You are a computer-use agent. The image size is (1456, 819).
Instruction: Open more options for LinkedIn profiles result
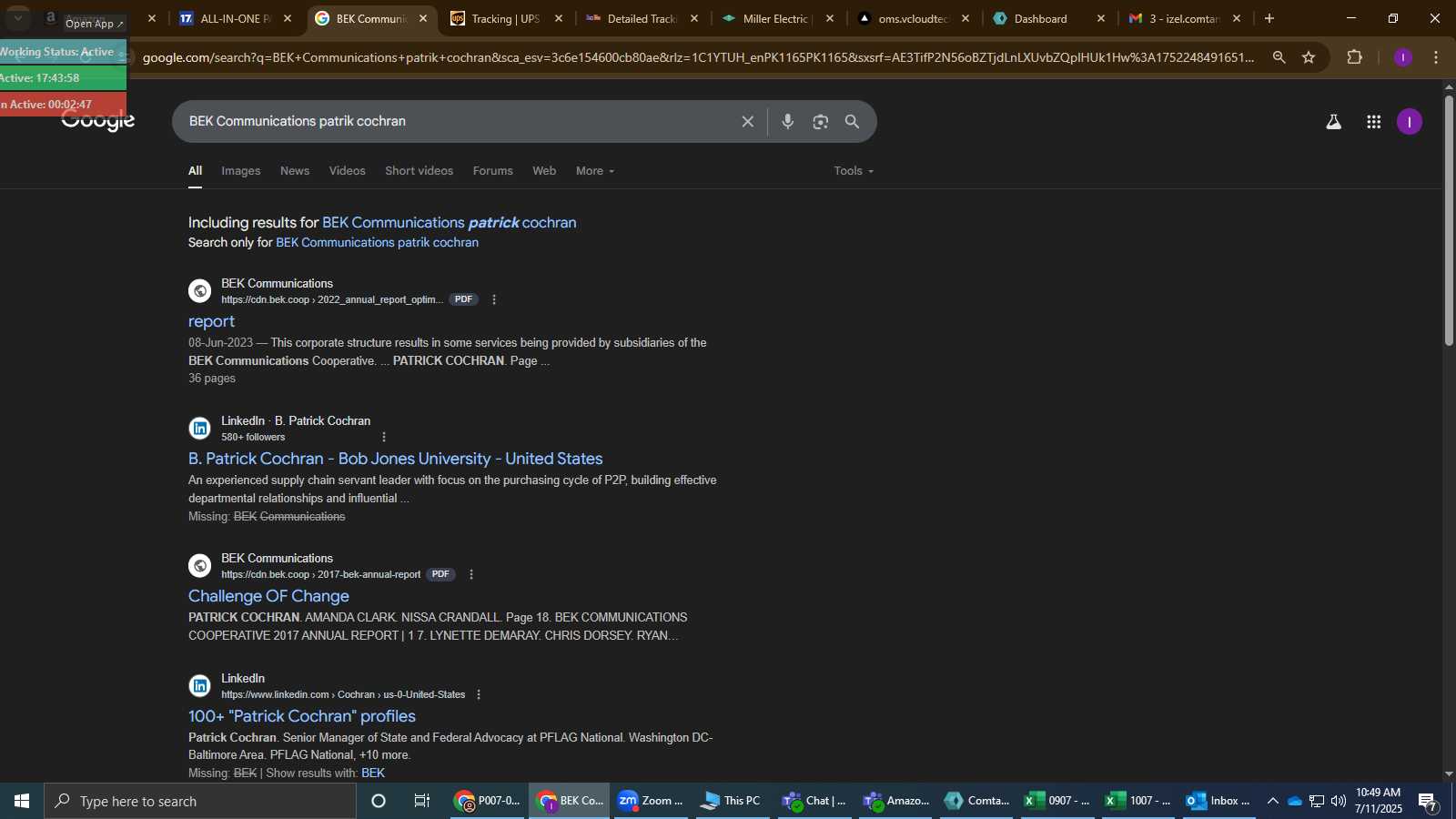(x=479, y=694)
